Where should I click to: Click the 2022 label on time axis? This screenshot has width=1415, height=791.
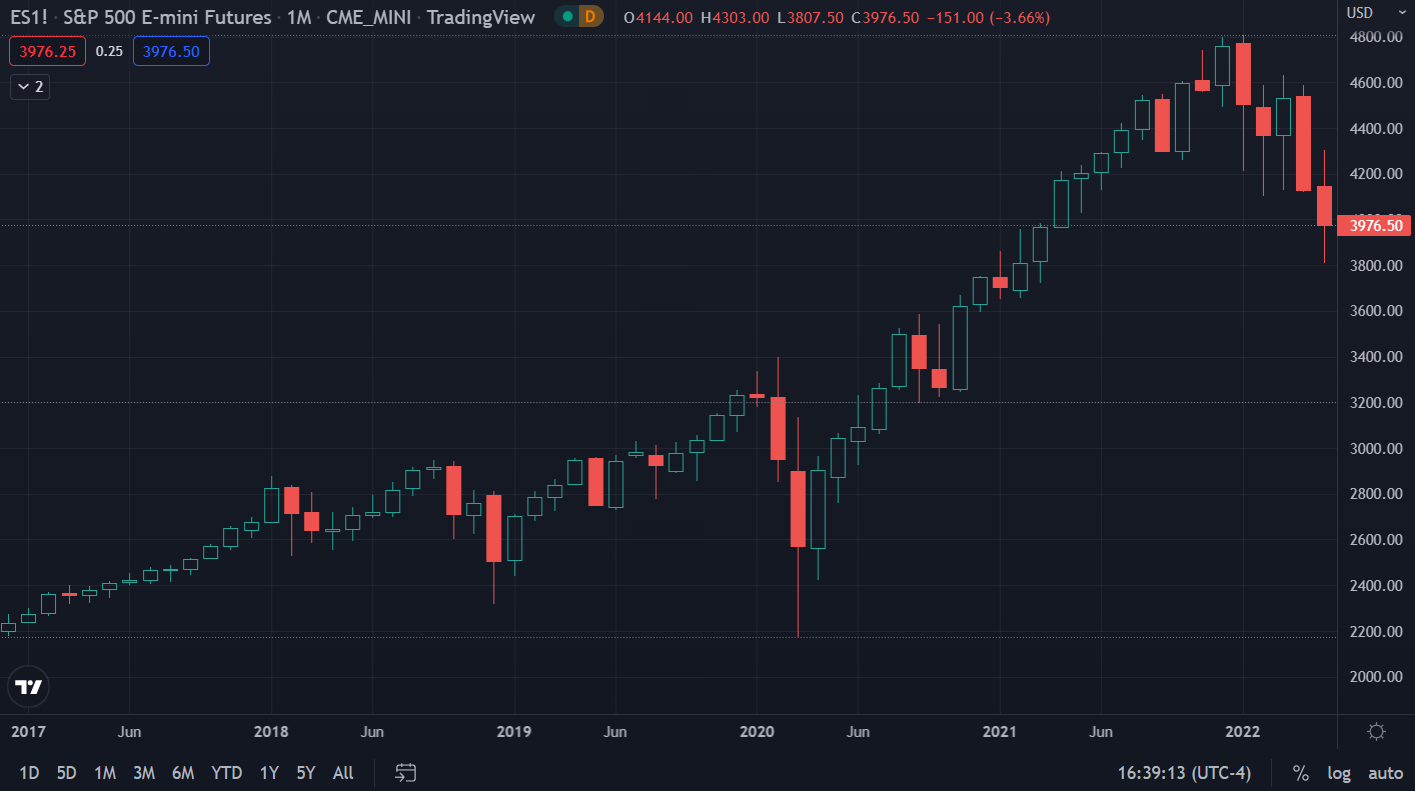(1243, 732)
